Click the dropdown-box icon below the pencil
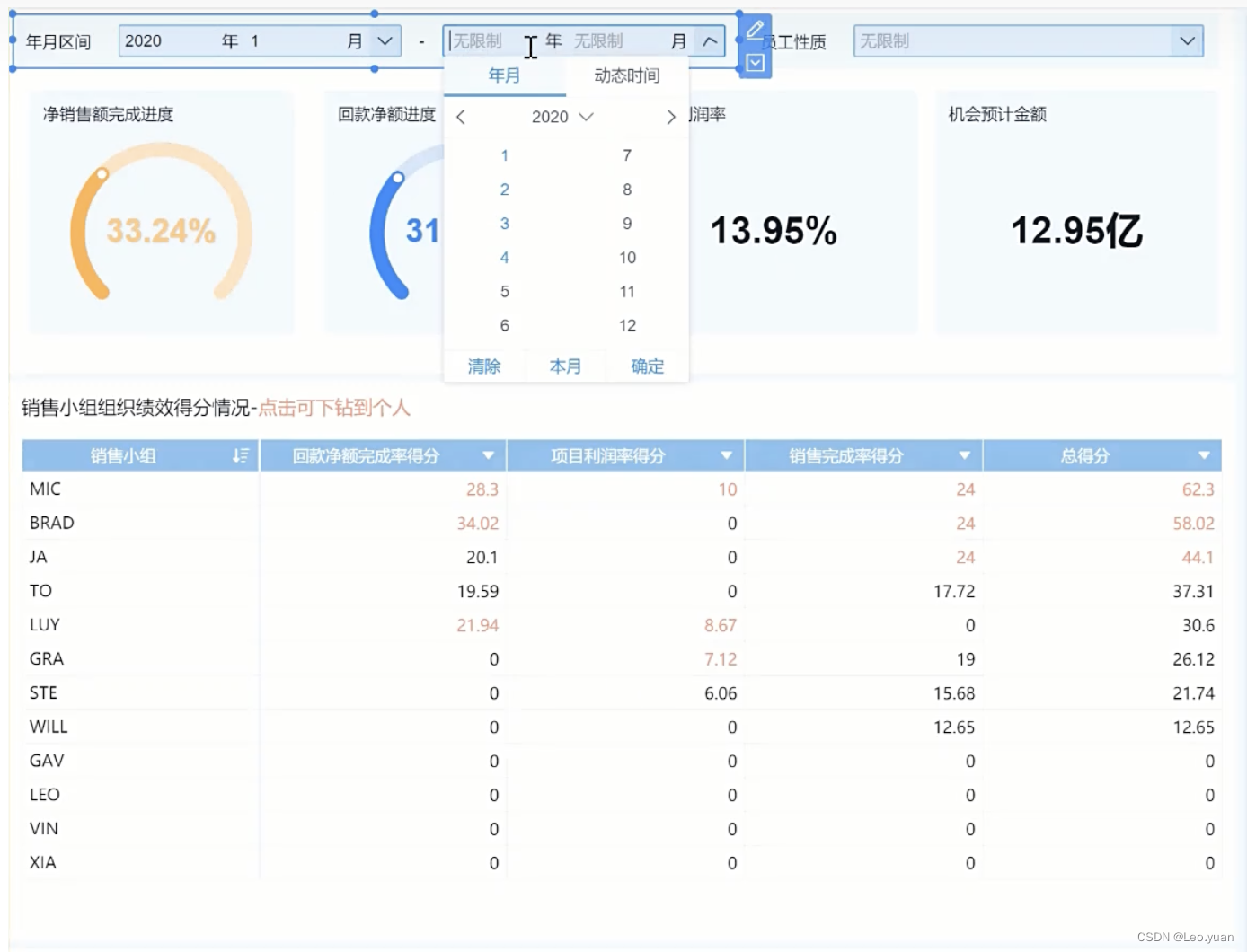The image size is (1247, 952). pos(755,63)
